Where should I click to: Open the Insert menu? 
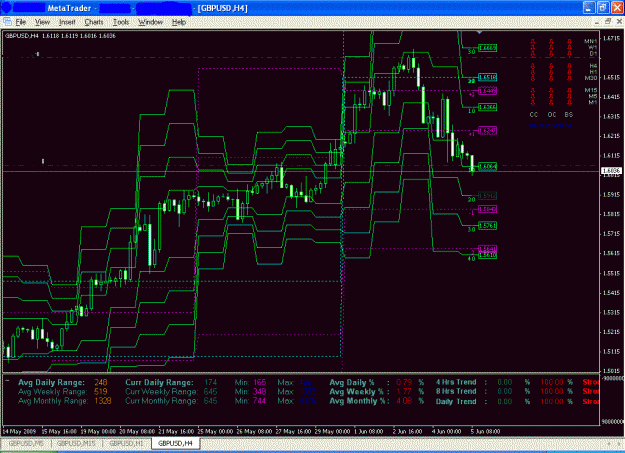[67, 22]
